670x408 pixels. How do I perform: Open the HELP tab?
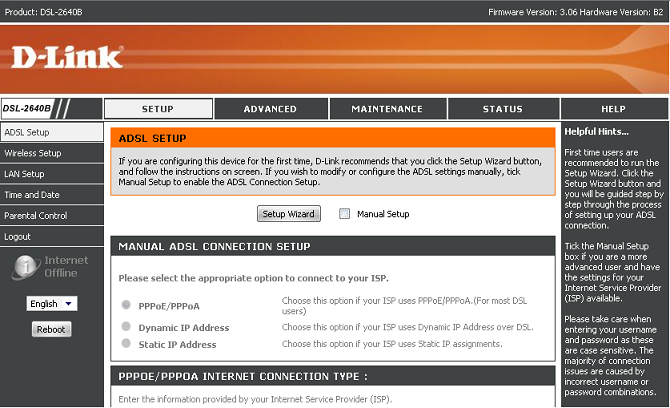(x=614, y=109)
